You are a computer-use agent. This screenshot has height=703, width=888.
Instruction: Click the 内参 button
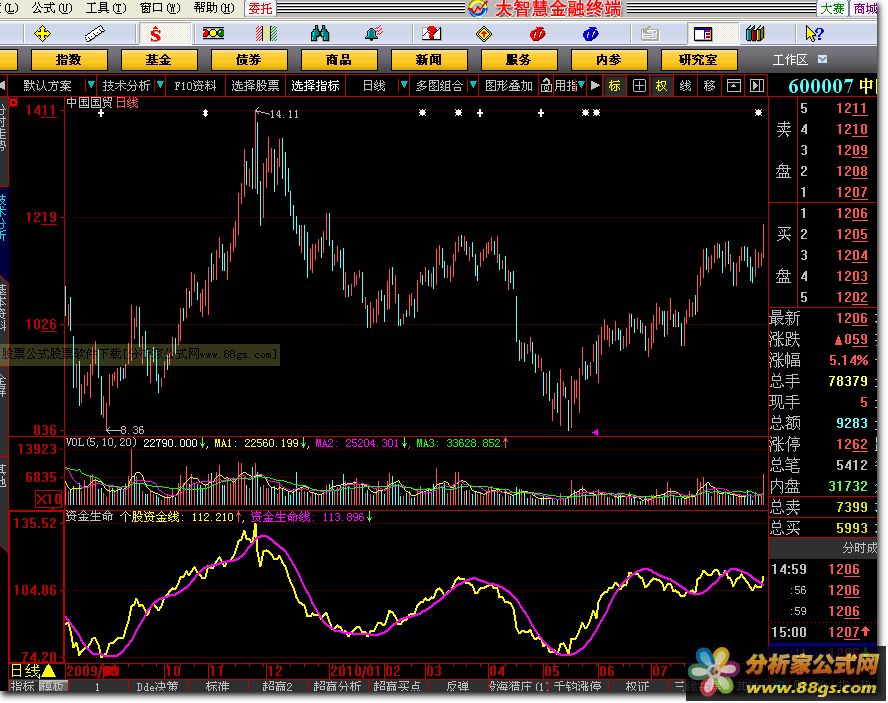[609, 59]
